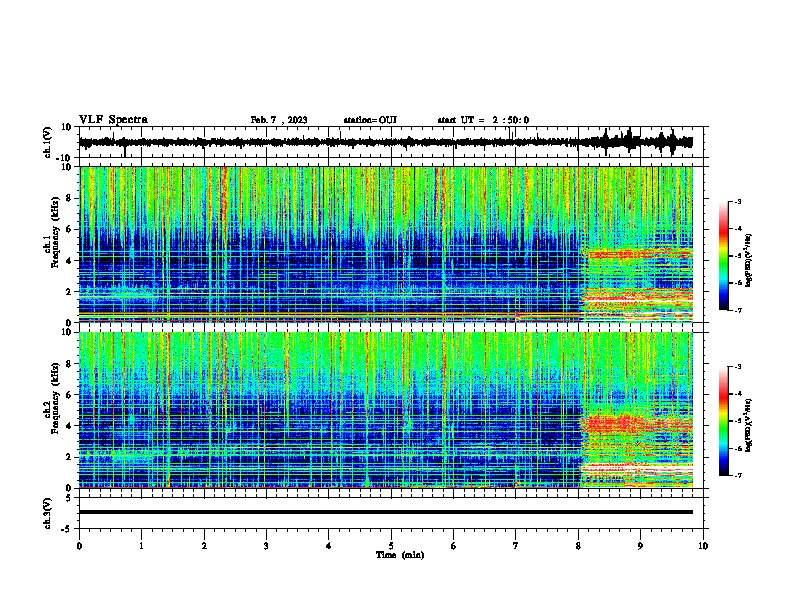Select the "start UT = 2:50:0" label
The height and width of the screenshot is (612, 792).
[483, 120]
